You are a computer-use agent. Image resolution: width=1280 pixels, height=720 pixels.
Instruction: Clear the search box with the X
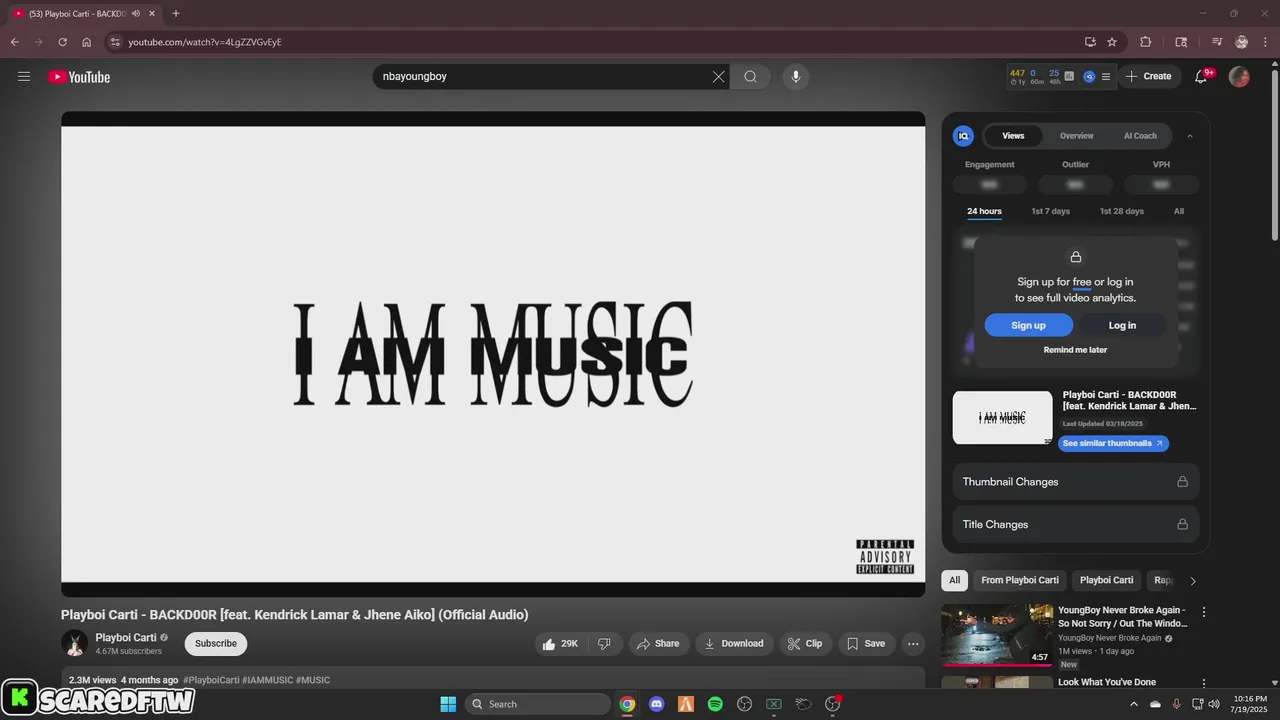(718, 77)
